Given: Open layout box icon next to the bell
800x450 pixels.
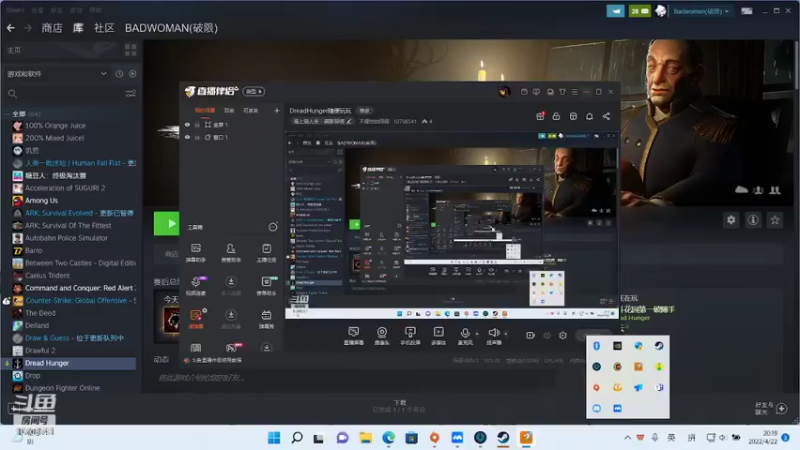Looking at the screenshot, I should pyautogui.click(x=573, y=116).
